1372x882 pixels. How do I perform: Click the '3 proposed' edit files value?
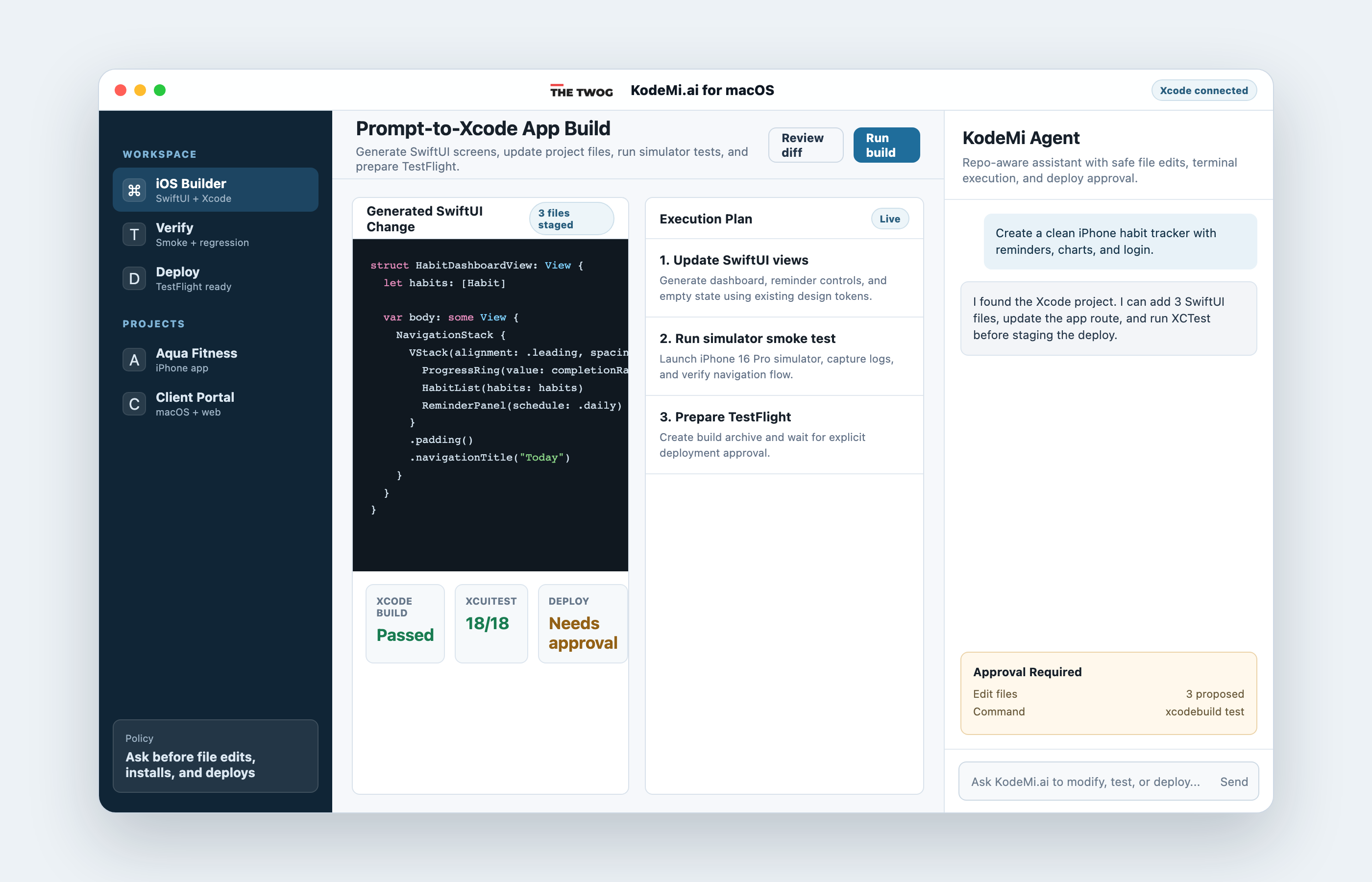coord(1215,693)
